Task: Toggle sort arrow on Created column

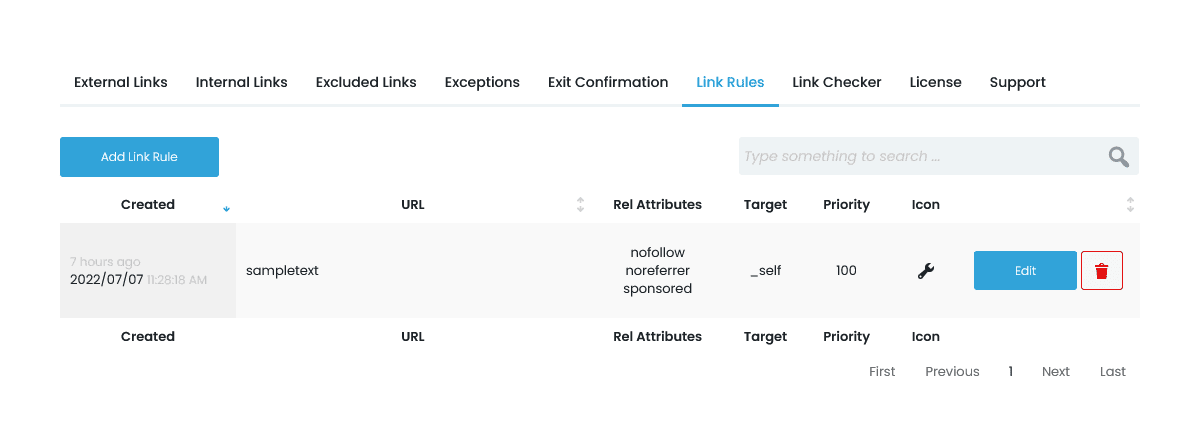Action: [x=227, y=208]
